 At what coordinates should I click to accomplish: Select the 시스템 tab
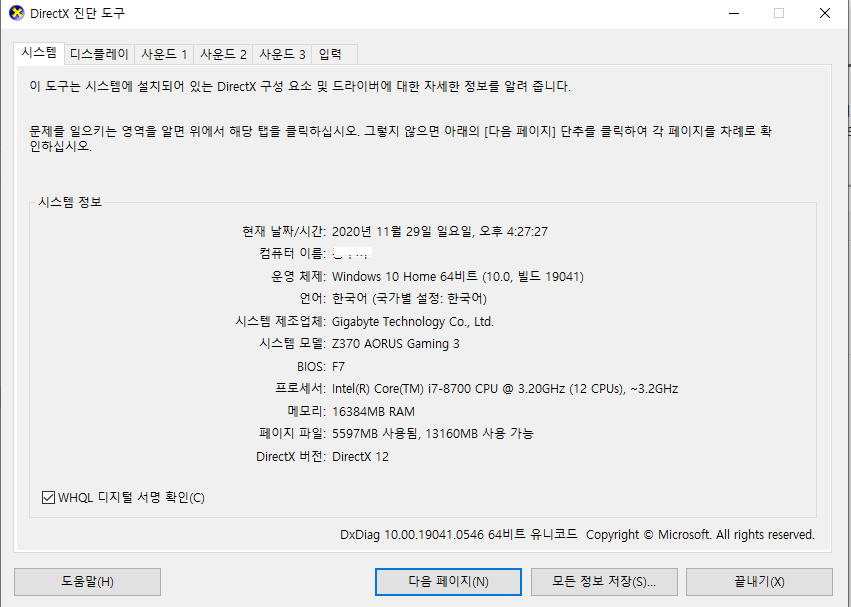point(39,53)
